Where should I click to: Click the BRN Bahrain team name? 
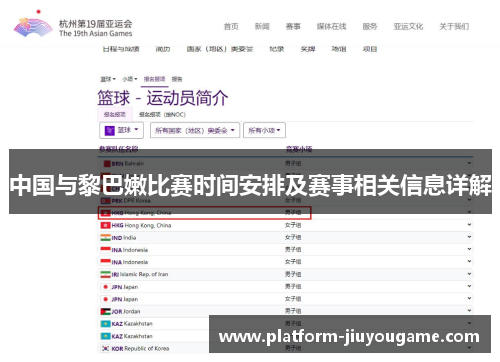click(x=128, y=164)
